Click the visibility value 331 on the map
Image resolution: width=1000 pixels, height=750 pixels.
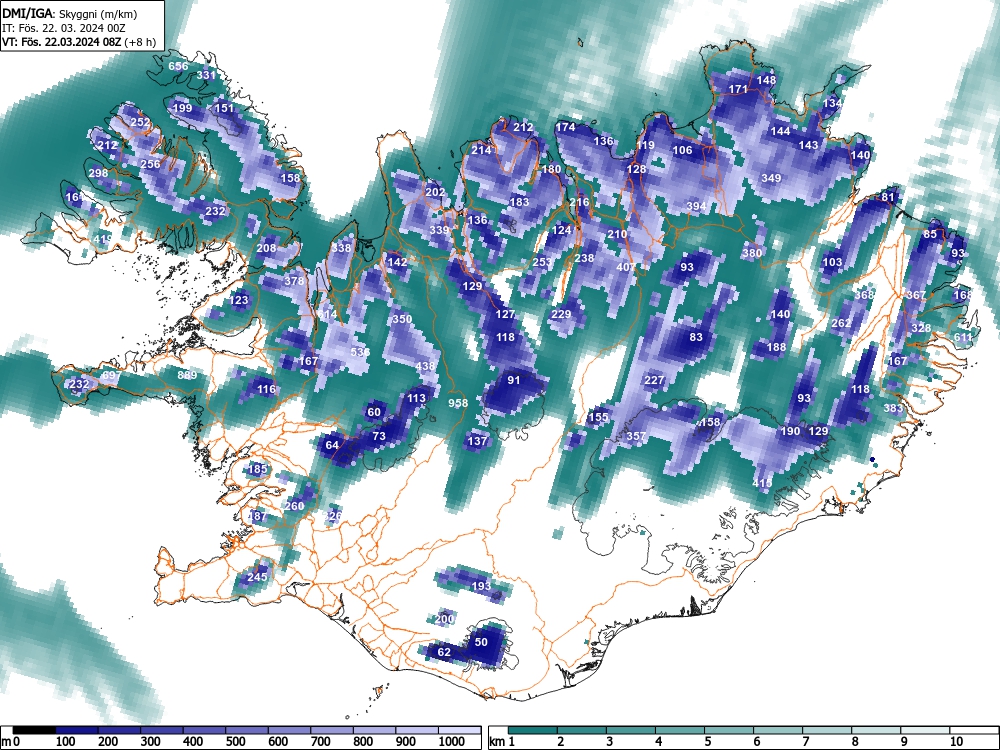(x=206, y=75)
